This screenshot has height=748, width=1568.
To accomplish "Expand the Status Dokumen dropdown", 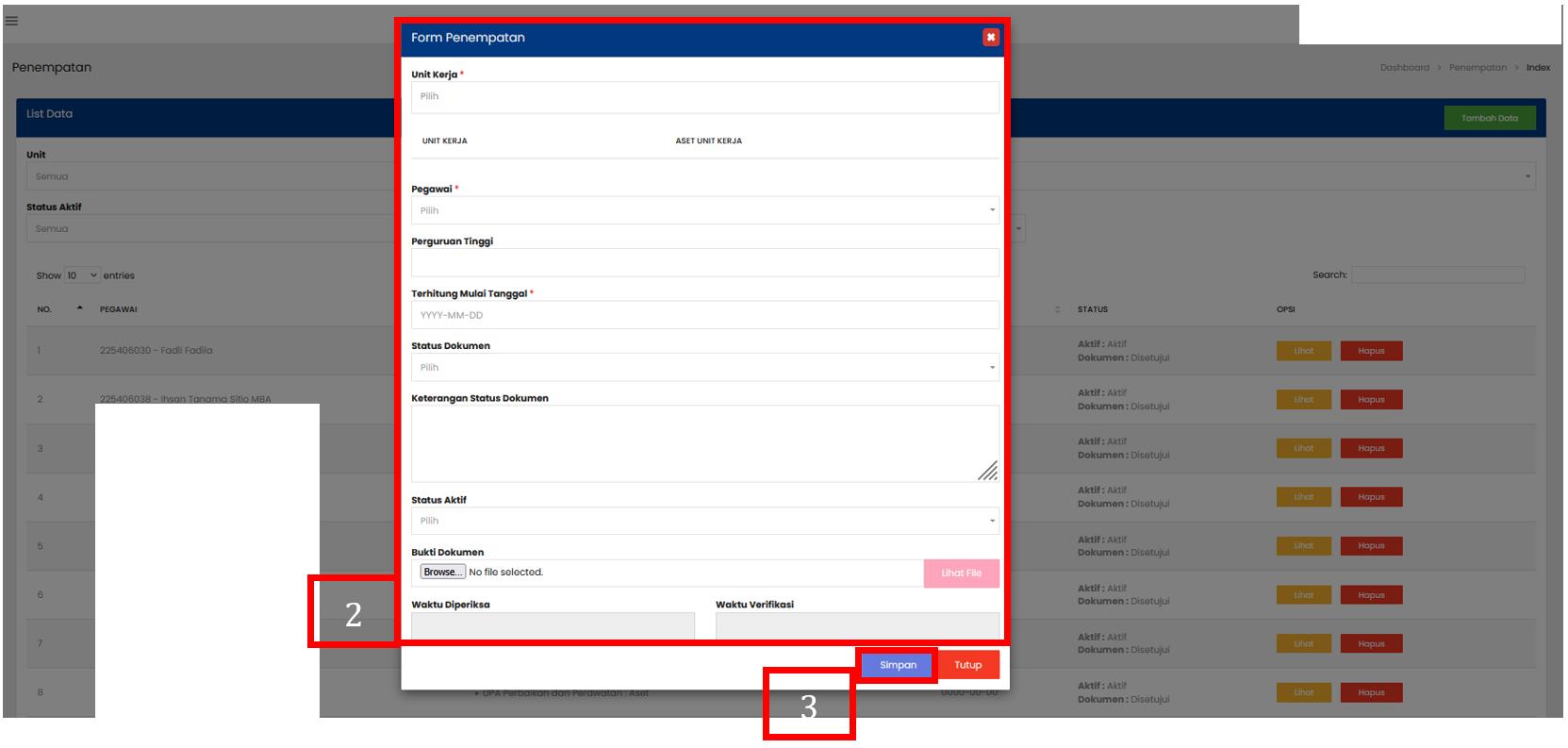I will 704,368.
